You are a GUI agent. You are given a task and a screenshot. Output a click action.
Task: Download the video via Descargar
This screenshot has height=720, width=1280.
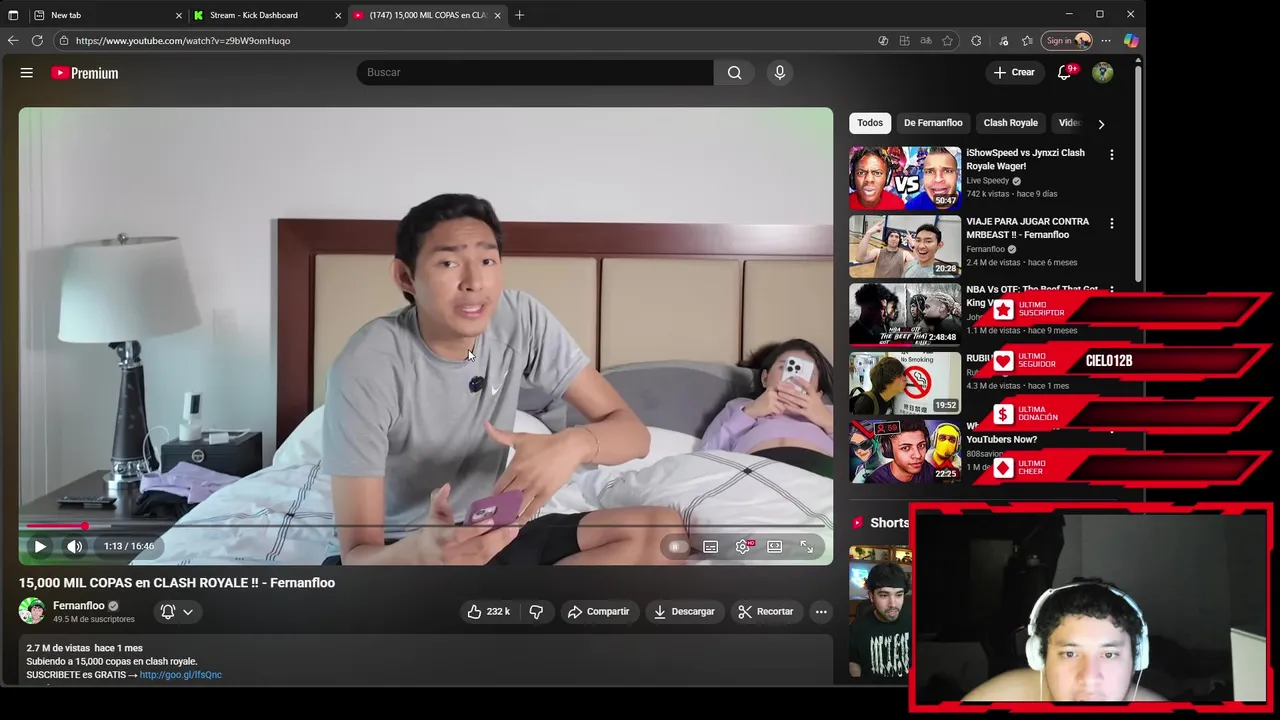(x=684, y=611)
